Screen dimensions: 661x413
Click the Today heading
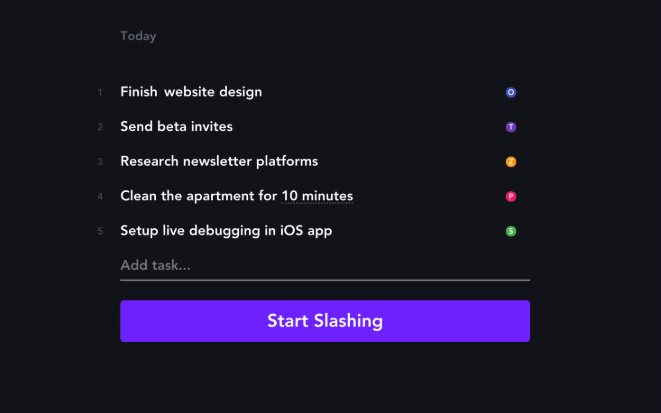(x=138, y=36)
